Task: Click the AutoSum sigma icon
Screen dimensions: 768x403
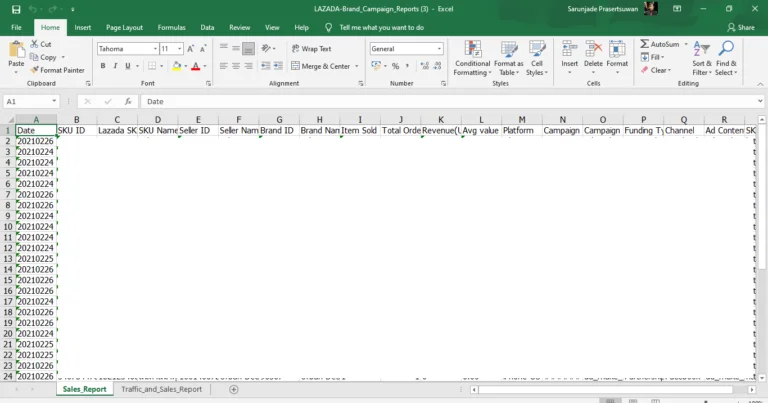Action: (645, 44)
